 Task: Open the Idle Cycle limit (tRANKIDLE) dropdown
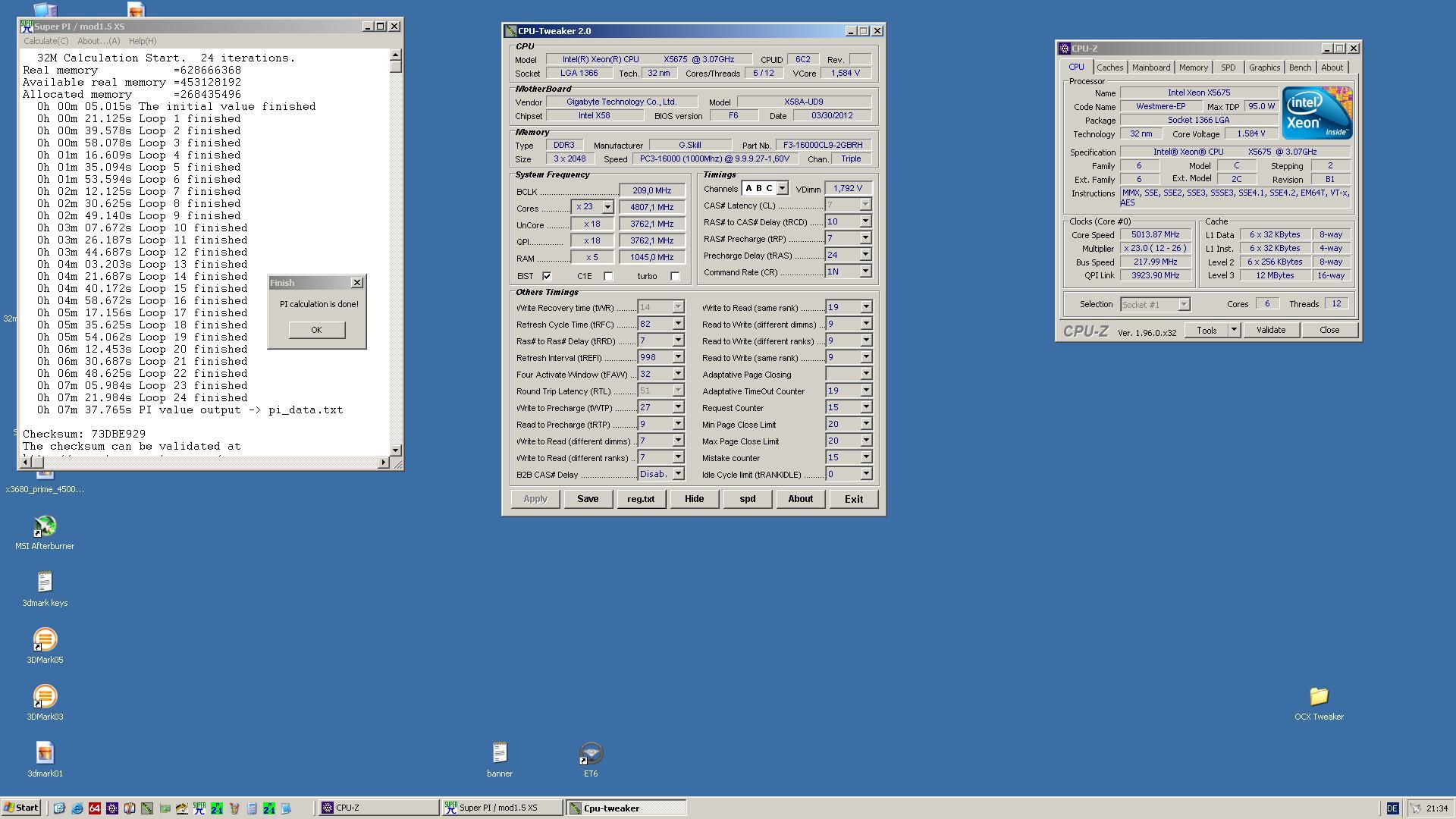click(x=865, y=474)
